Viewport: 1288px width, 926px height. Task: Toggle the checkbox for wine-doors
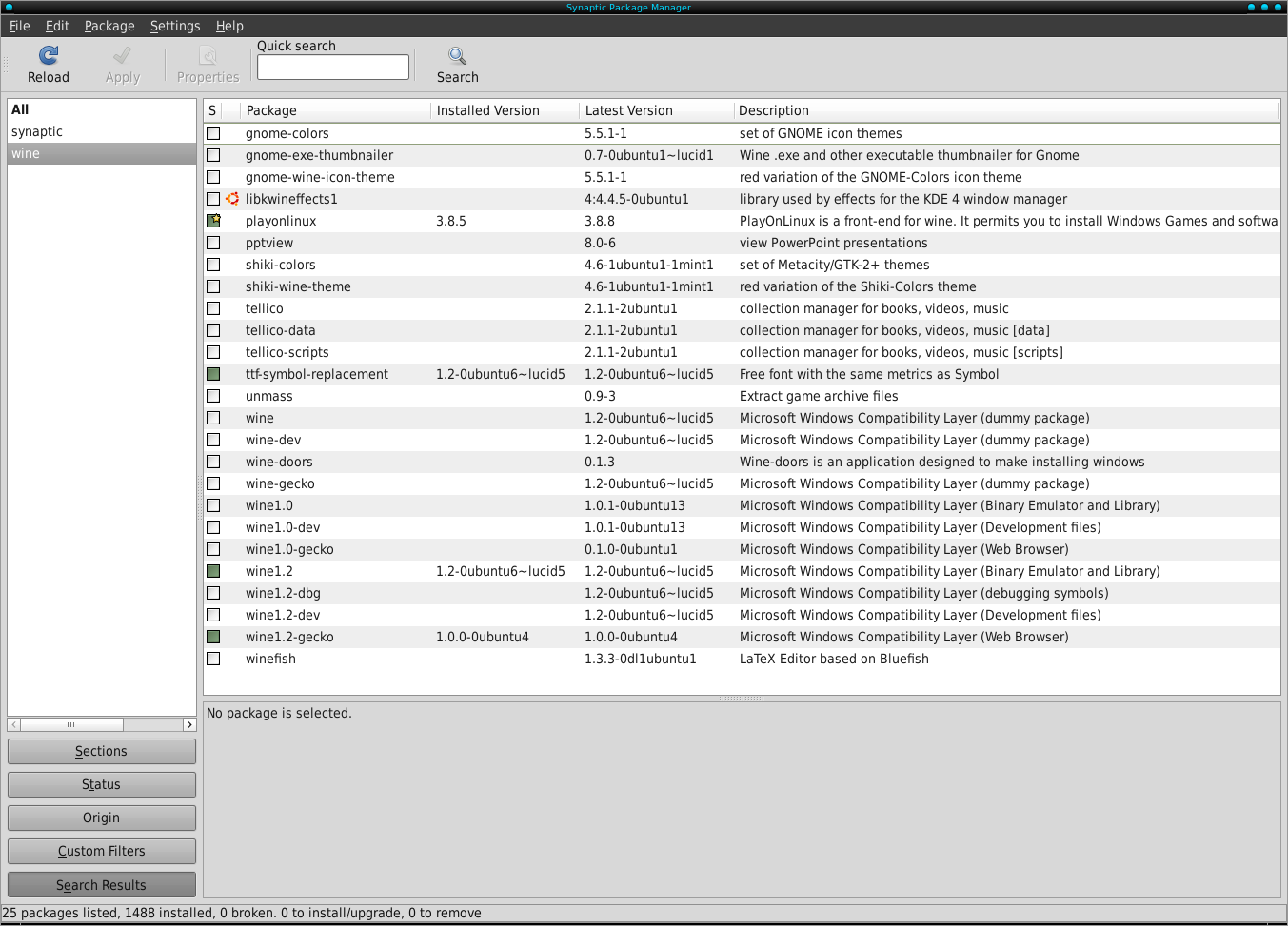tap(213, 462)
